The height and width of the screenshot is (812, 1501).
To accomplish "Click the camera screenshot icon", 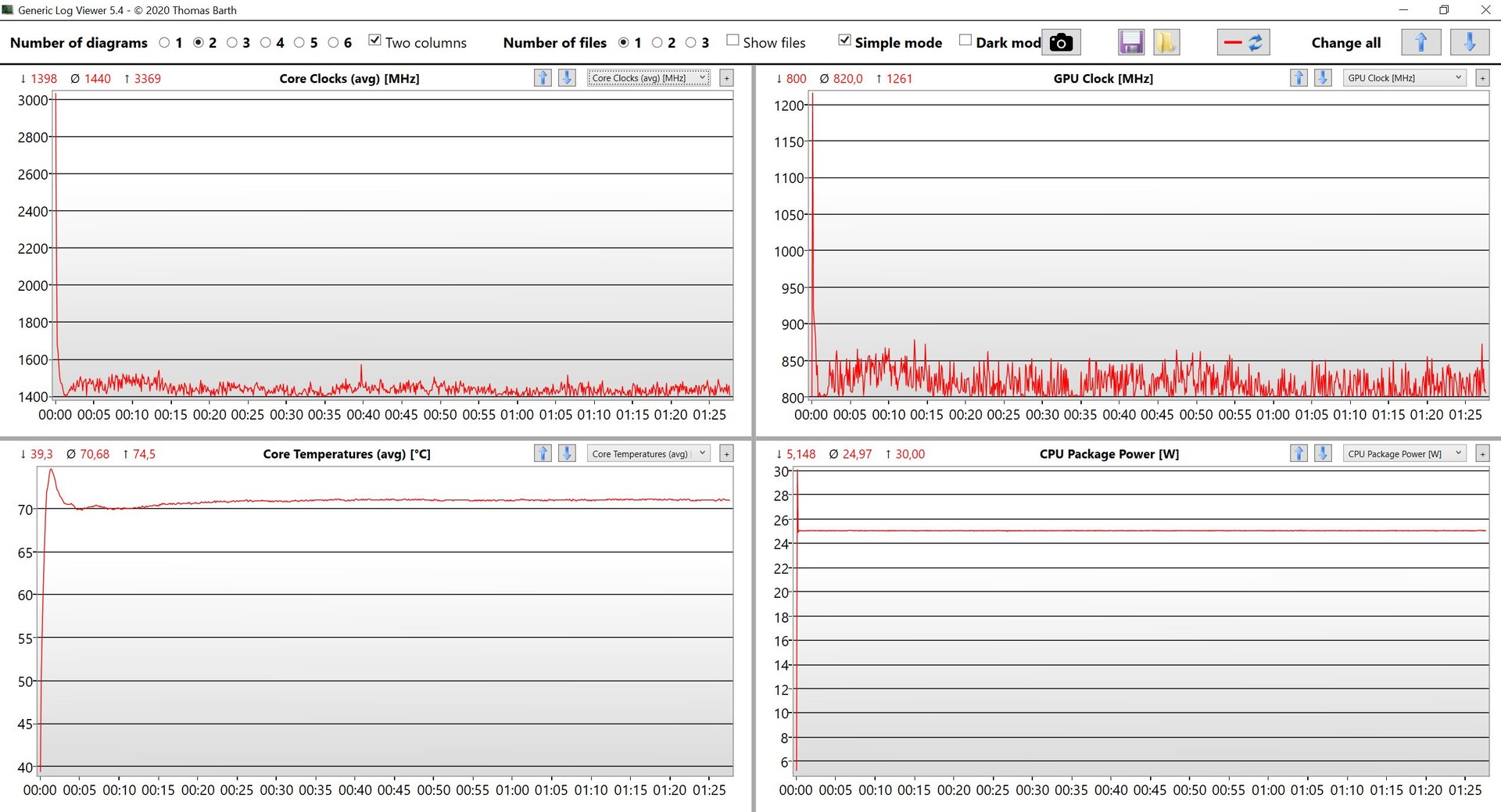I will click(x=1060, y=42).
